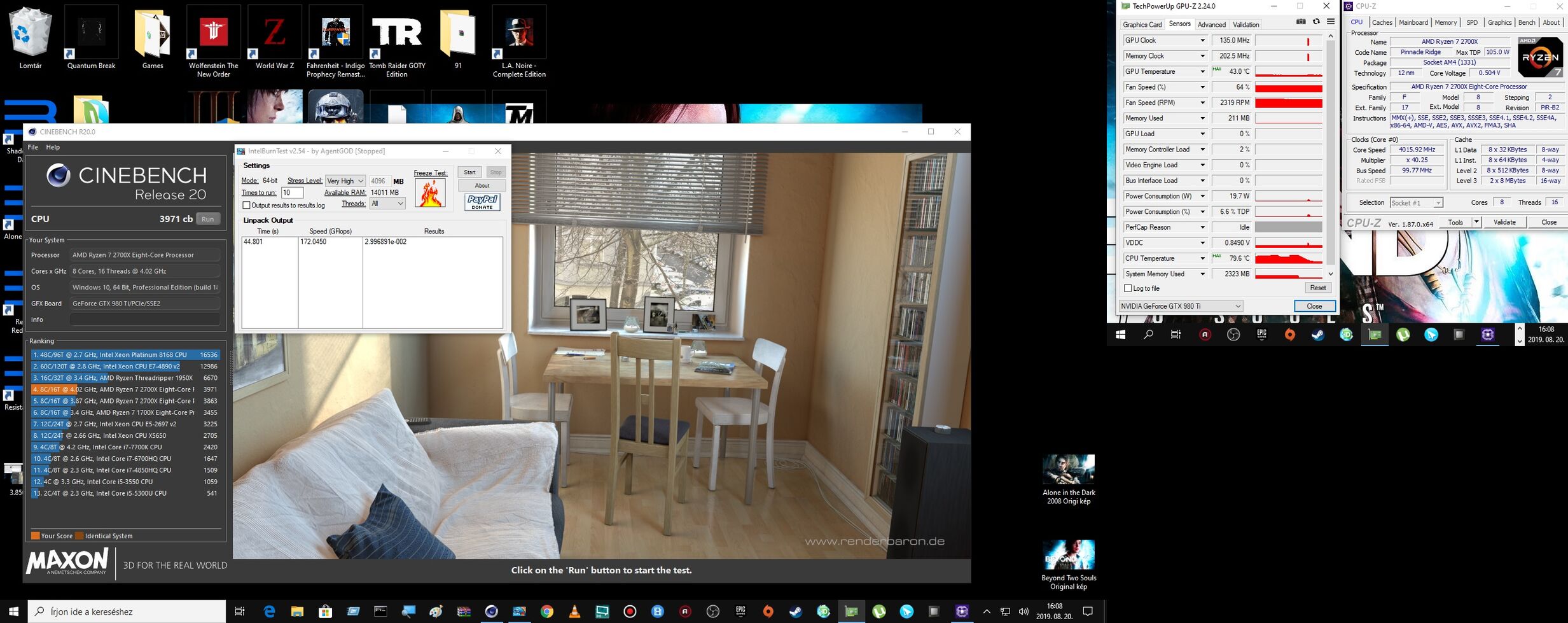This screenshot has height=623, width=1568.
Task: Select L.A. Noire Complete Edition shortcut
Action: click(519, 42)
